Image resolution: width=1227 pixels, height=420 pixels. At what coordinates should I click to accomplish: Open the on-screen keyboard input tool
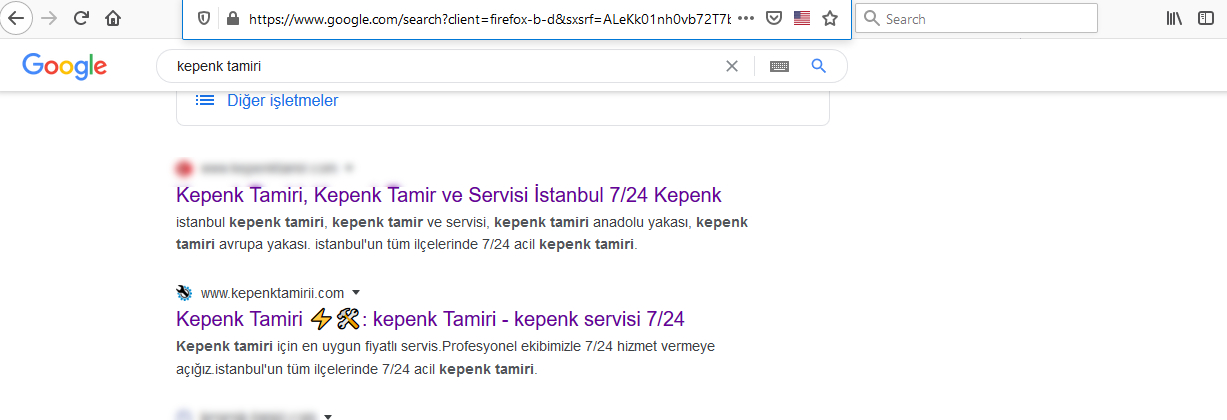pos(779,66)
